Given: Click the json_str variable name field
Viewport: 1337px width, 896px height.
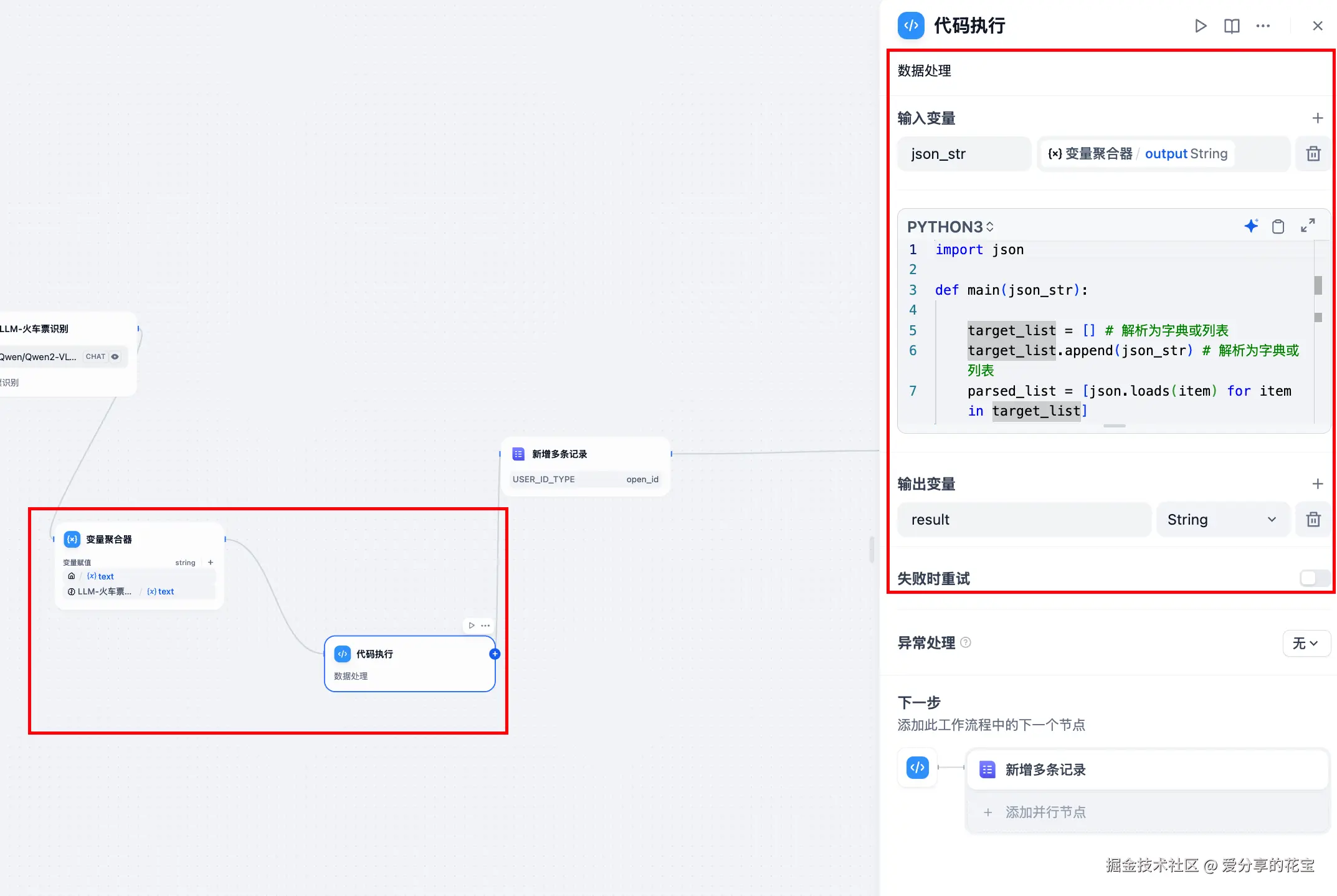Looking at the screenshot, I should [x=963, y=154].
